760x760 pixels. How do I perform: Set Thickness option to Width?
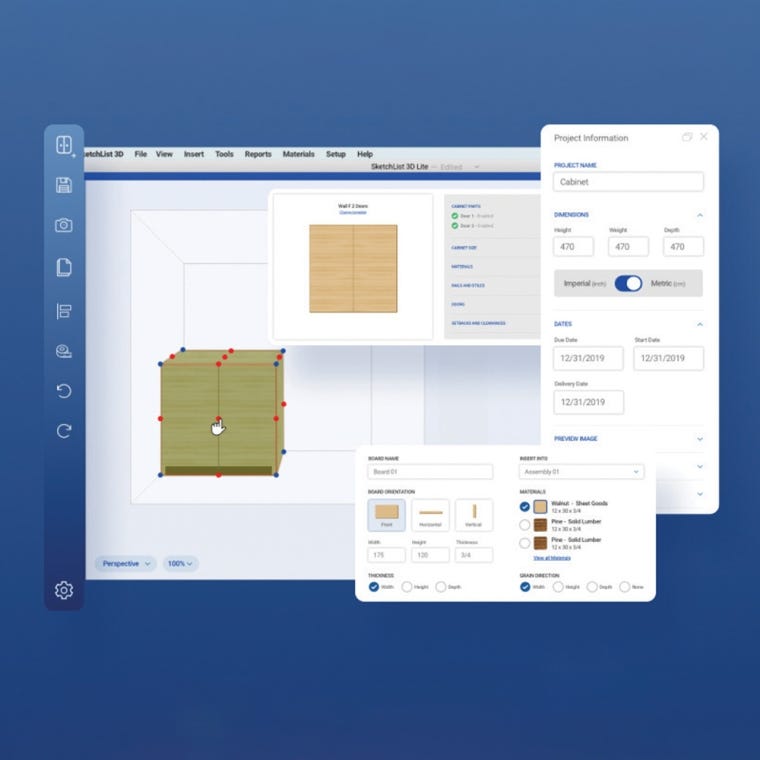pos(374,587)
